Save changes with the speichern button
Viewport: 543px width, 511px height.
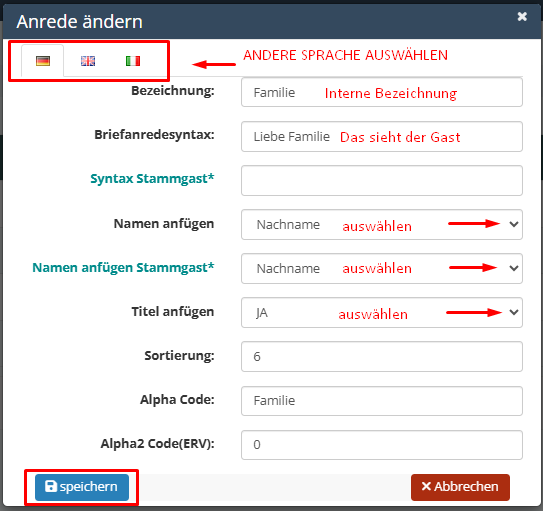pos(82,487)
